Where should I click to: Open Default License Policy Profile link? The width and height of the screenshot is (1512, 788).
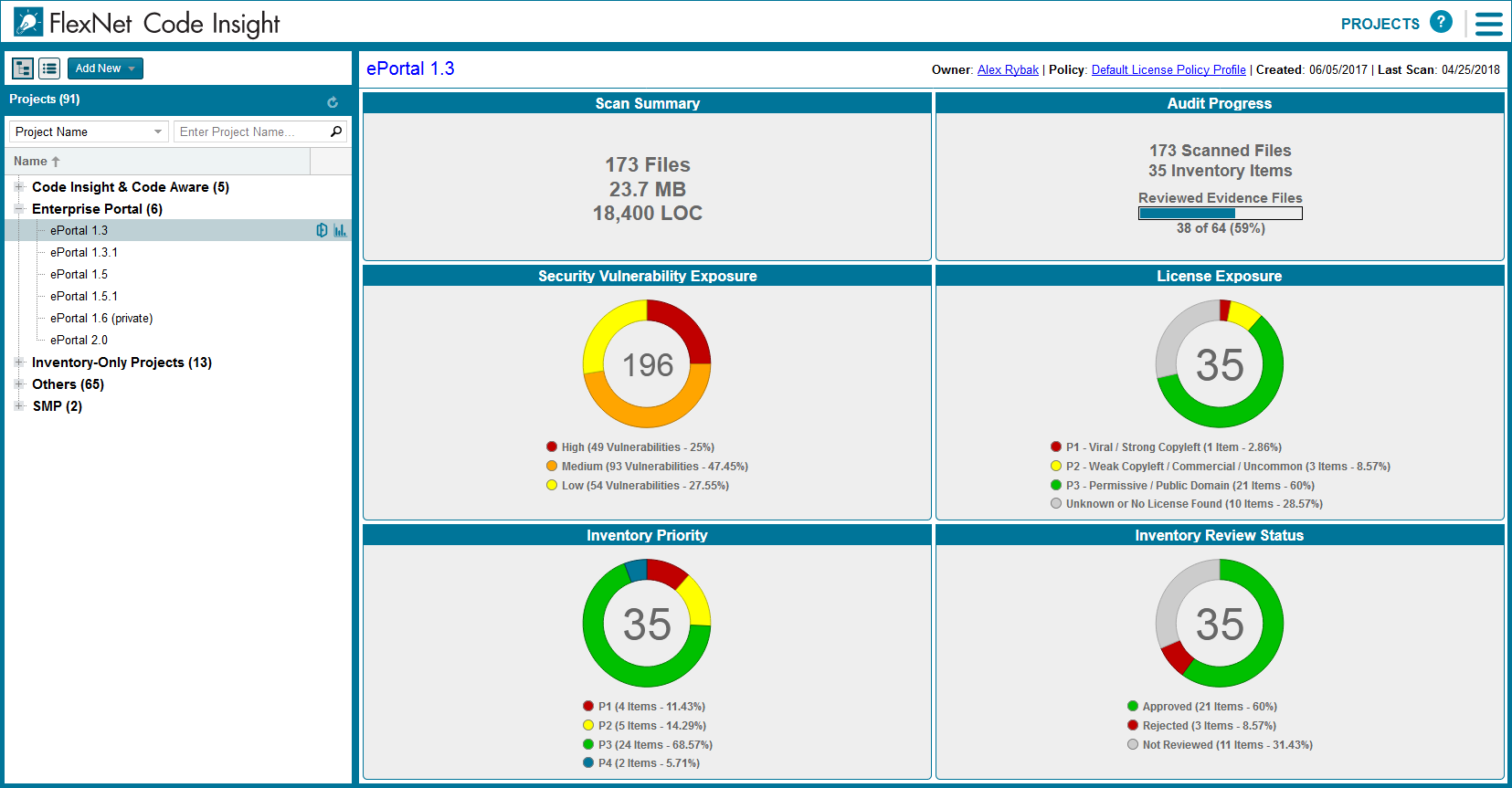point(1168,69)
